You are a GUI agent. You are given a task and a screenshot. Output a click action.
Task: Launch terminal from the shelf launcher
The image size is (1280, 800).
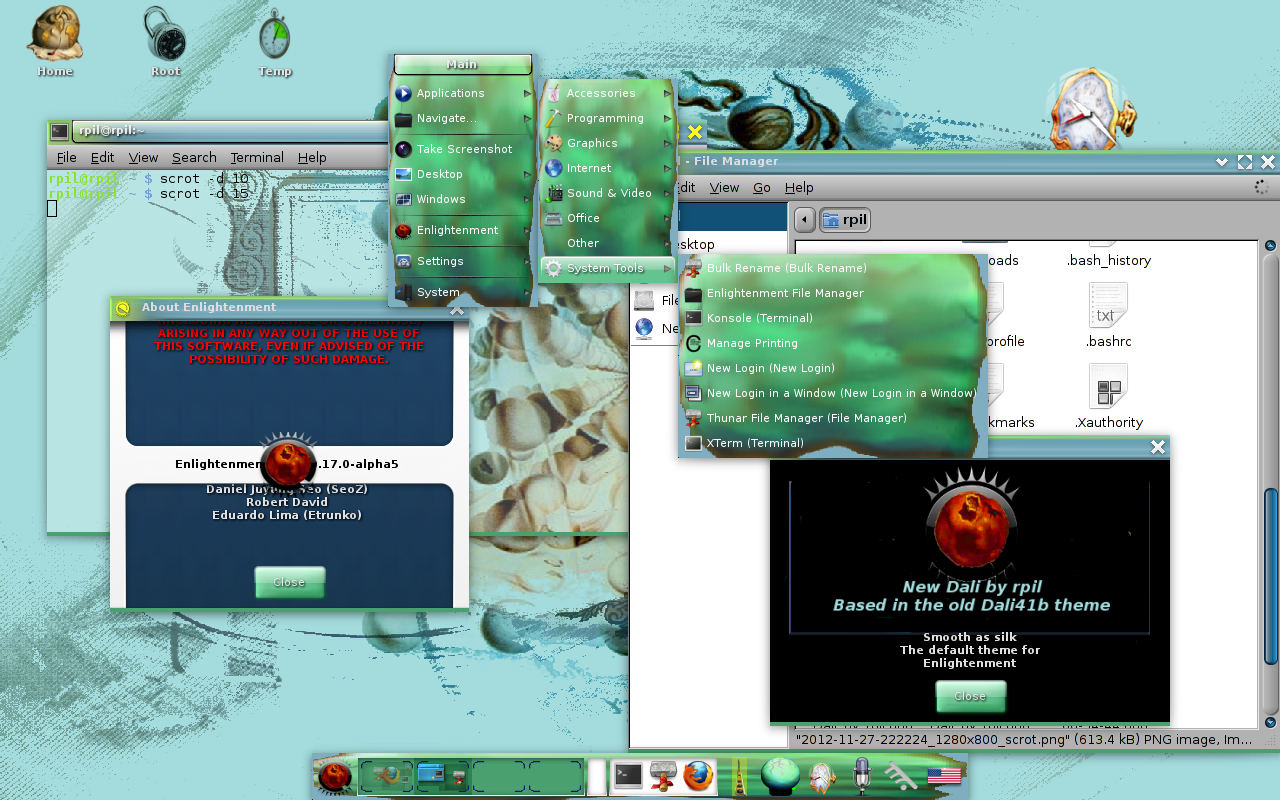tap(628, 776)
